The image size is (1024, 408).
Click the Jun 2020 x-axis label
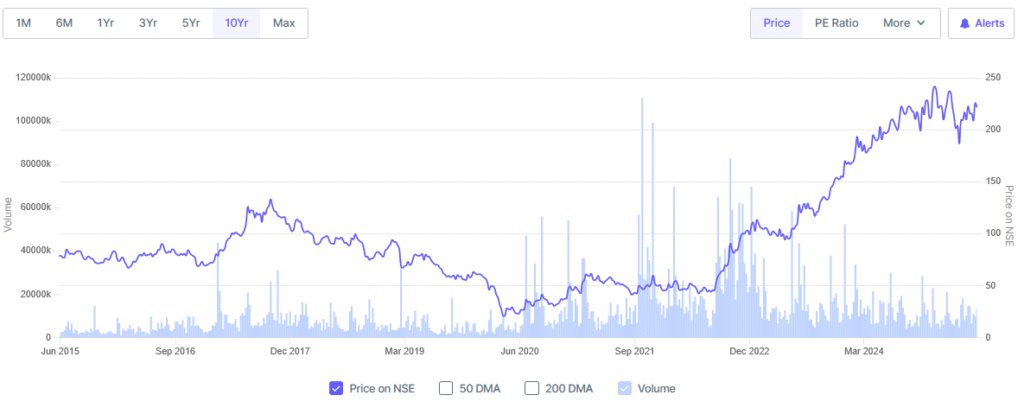click(520, 351)
